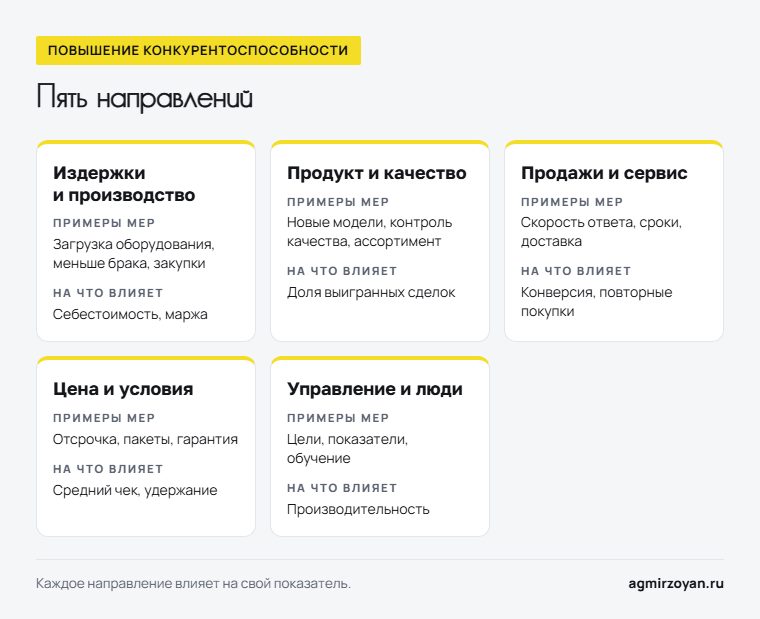Click the 'Издержки и производство' card title

[124, 184]
